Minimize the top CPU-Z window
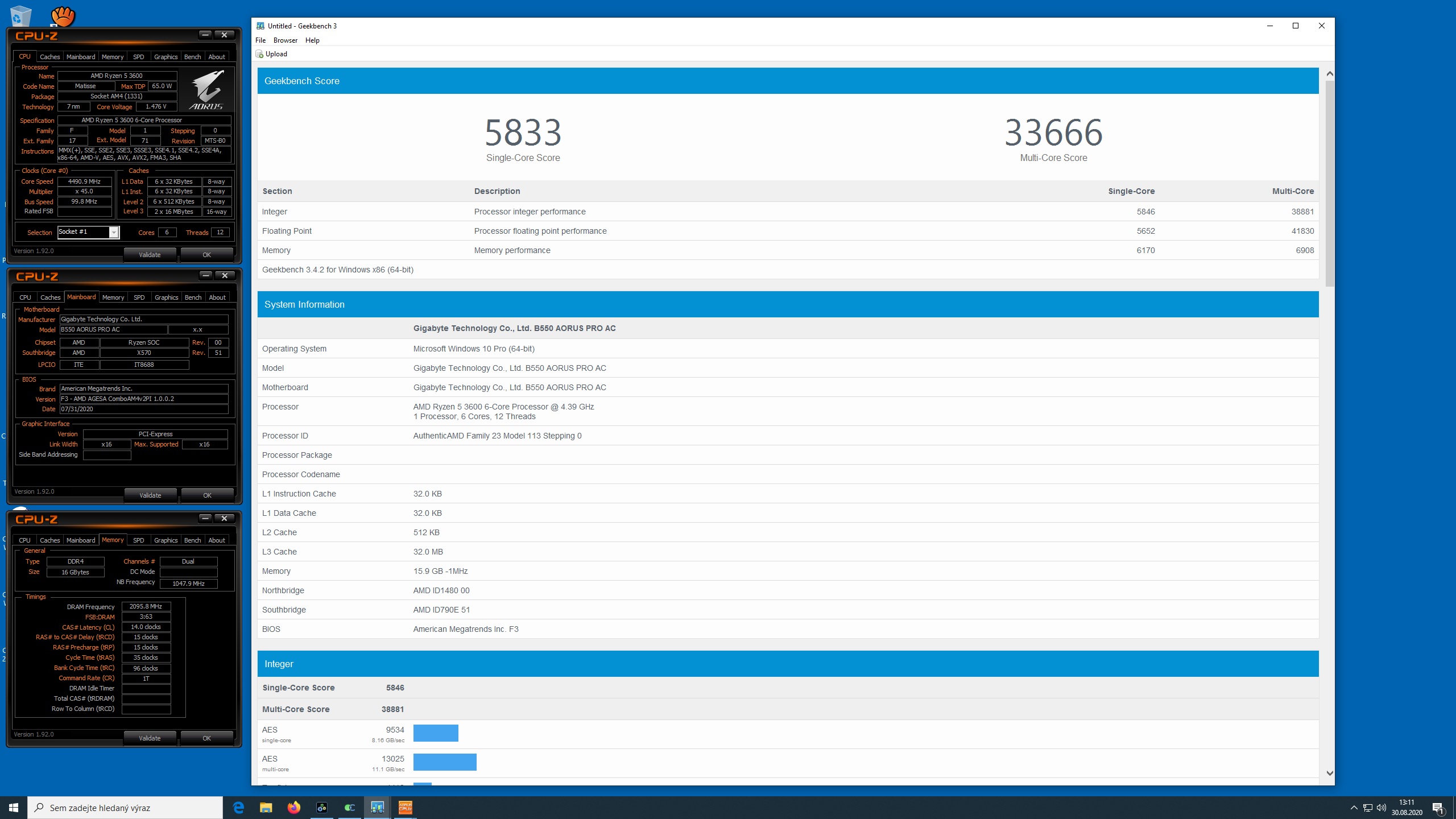1456x819 pixels. [205, 35]
